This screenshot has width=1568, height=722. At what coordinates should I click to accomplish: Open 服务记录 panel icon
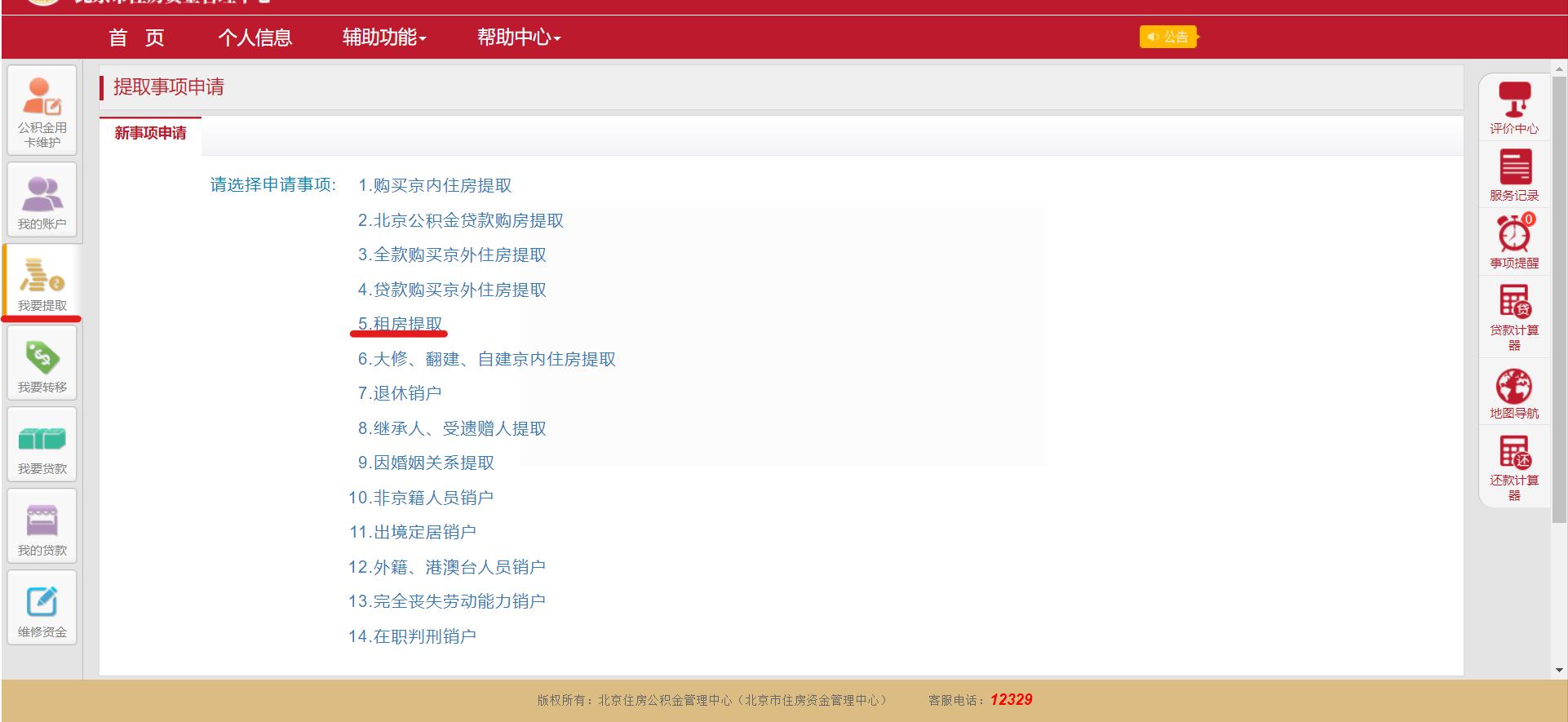1514,175
